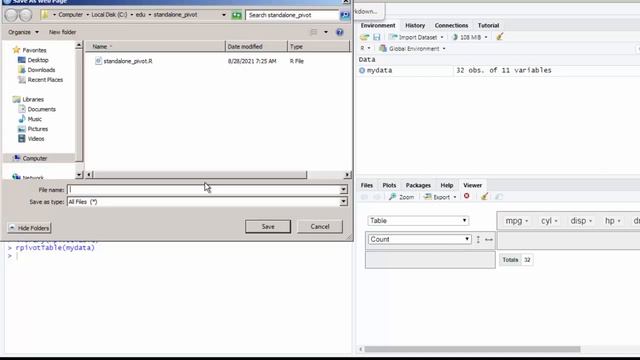Open the dialog help question-mark icon
The height and width of the screenshot is (360, 640).
click(340, 32)
